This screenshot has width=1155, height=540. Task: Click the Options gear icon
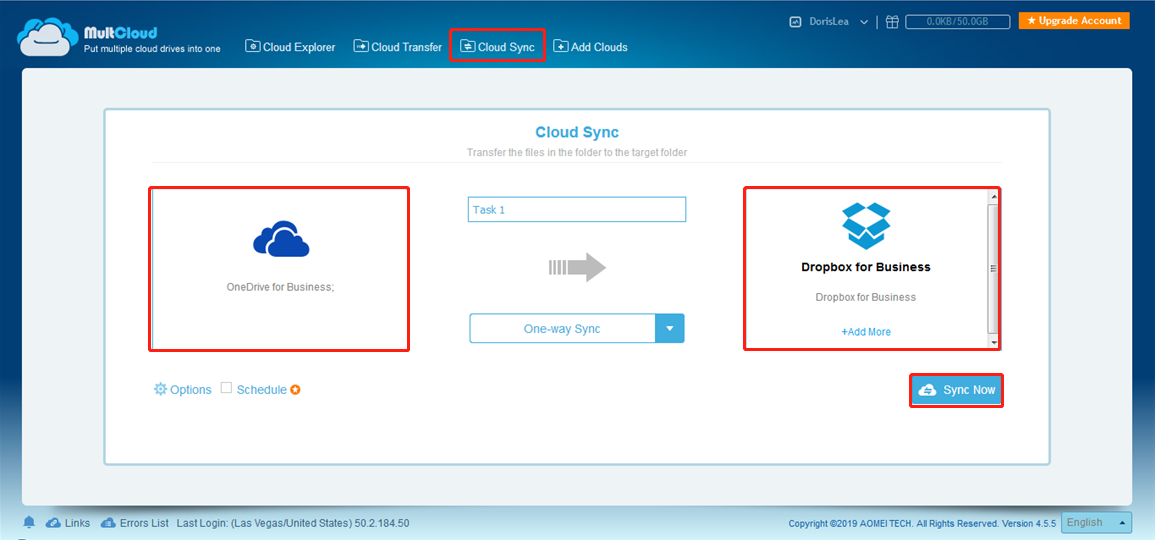160,389
